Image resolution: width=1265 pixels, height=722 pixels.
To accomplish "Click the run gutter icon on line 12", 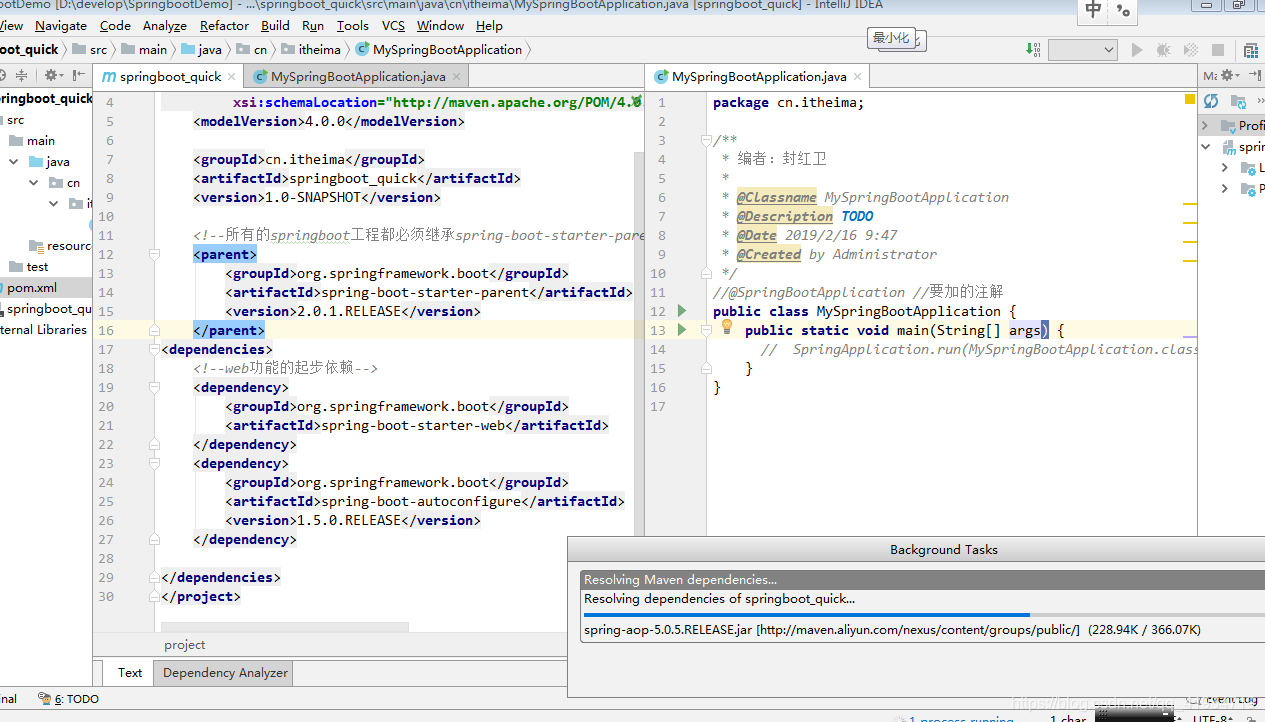I will (682, 311).
